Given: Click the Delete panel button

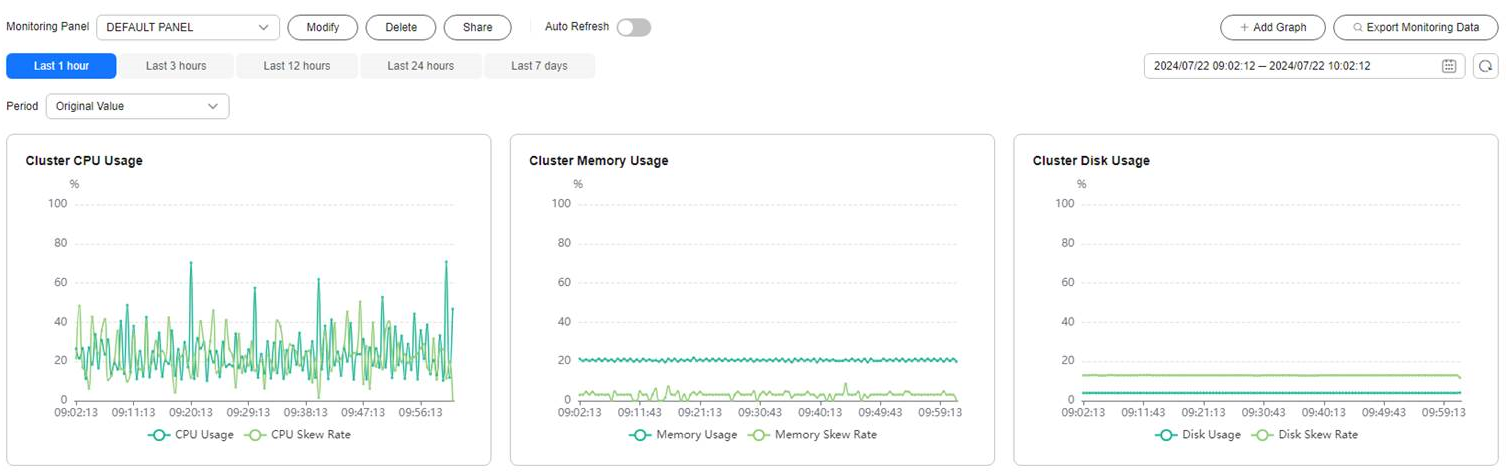Looking at the screenshot, I should (x=401, y=27).
